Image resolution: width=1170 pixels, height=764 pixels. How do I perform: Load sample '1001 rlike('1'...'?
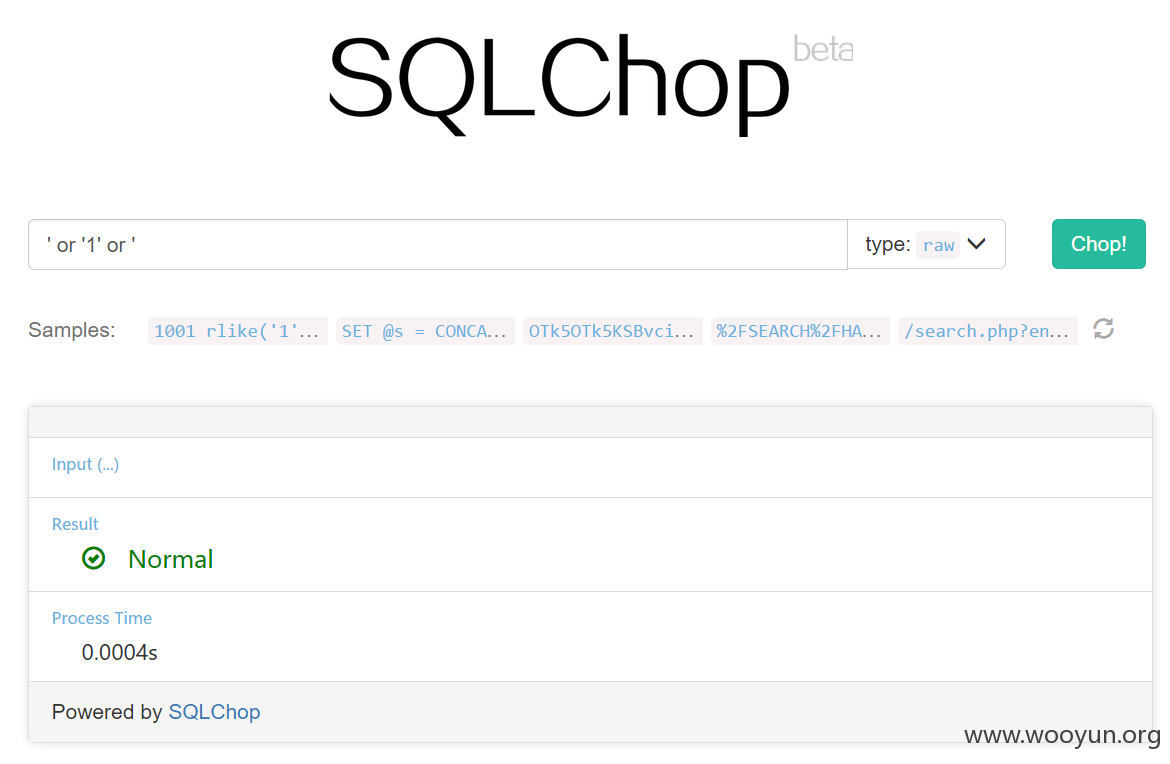click(x=237, y=331)
